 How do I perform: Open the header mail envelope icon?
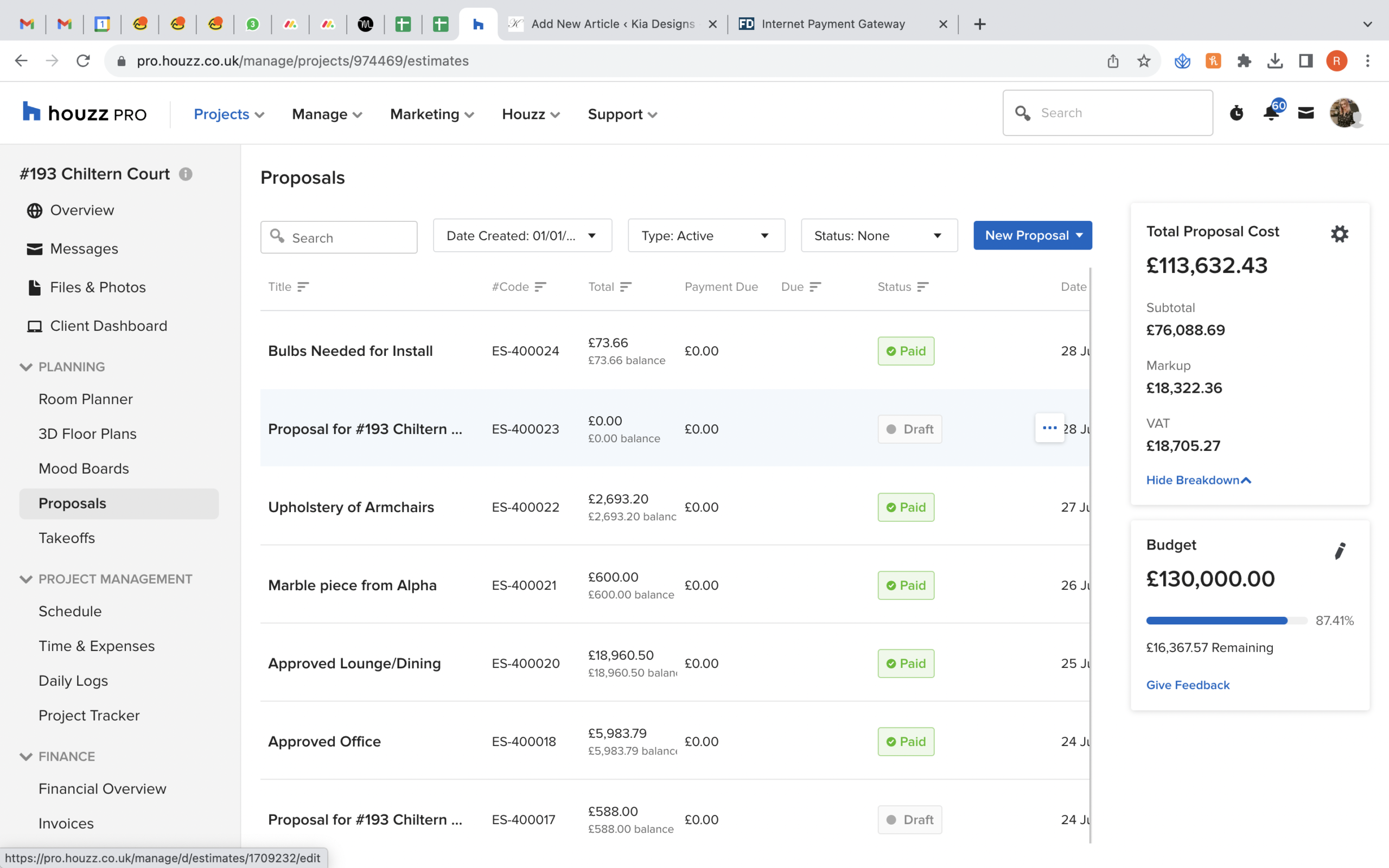(x=1306, y=113)
